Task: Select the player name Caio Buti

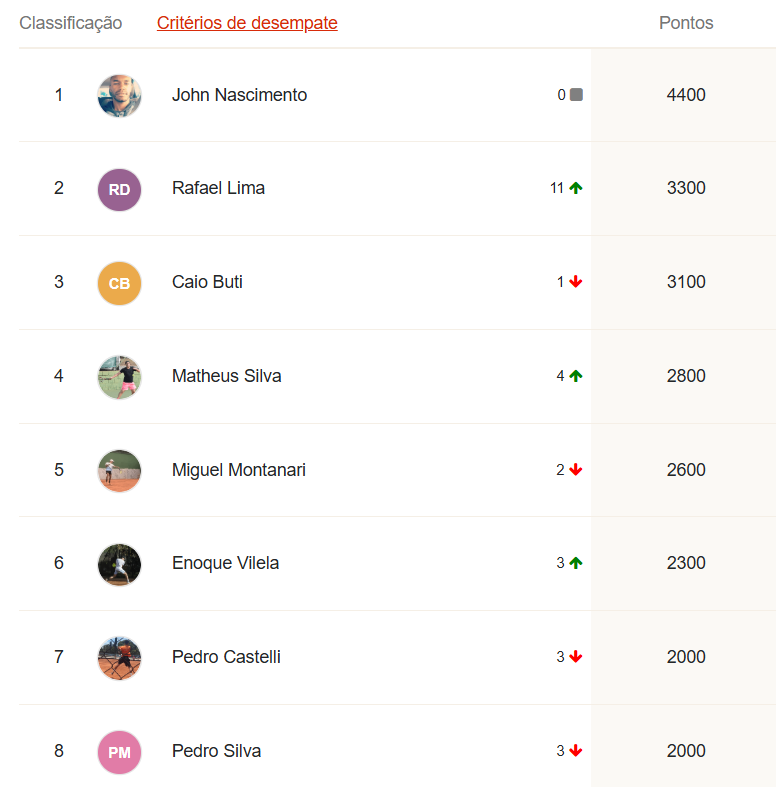Action: [207, 282]
